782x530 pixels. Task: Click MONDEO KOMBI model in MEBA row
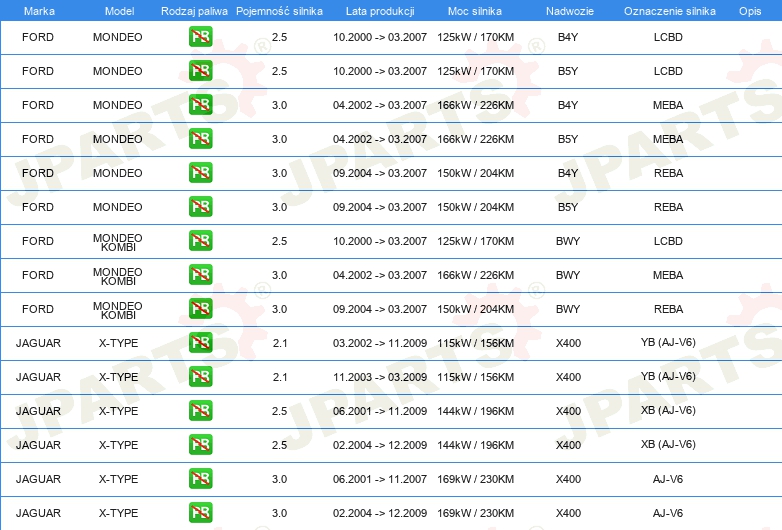118,276
